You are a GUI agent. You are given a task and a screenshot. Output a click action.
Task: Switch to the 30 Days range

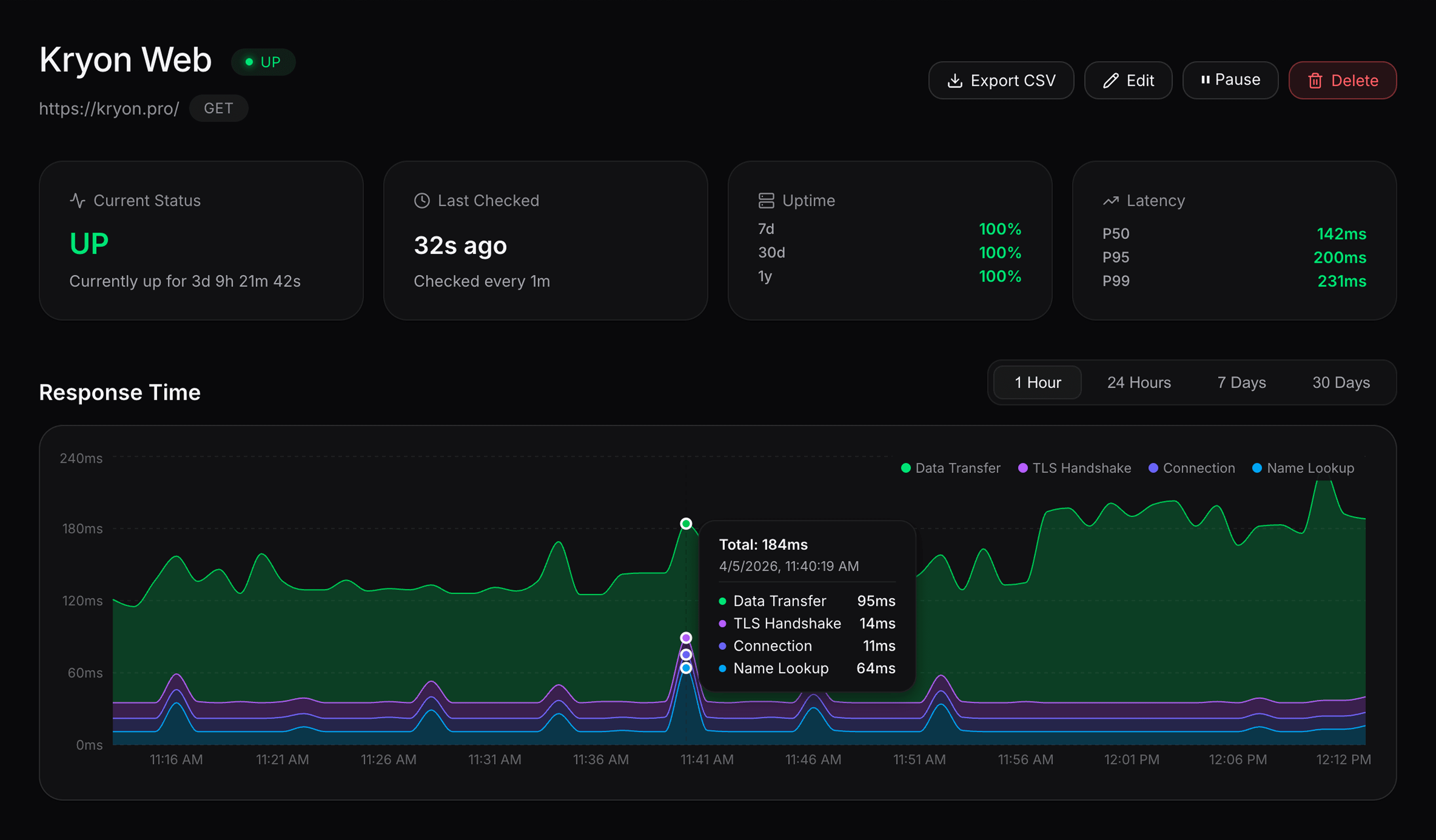[x=1341, y=382]
